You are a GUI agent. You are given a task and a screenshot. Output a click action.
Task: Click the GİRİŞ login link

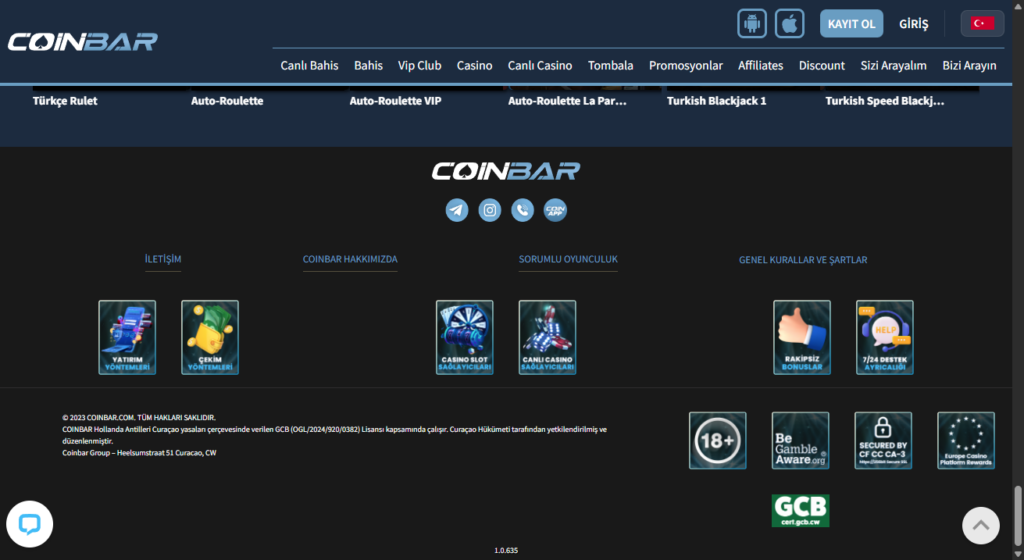pyautogui.click(x=914, y=23)
